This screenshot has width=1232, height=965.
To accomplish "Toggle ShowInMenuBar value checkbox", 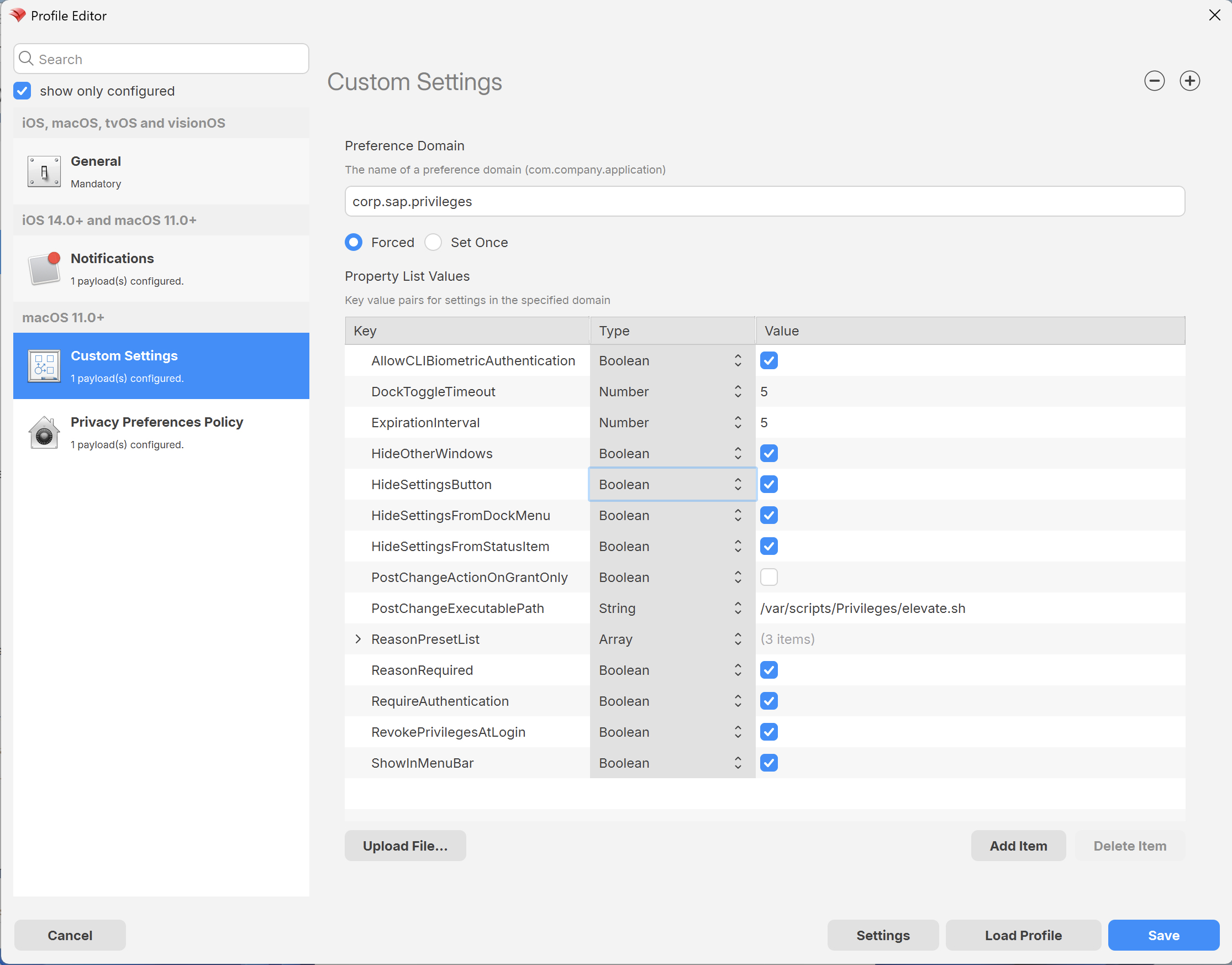I will [768, 763].
